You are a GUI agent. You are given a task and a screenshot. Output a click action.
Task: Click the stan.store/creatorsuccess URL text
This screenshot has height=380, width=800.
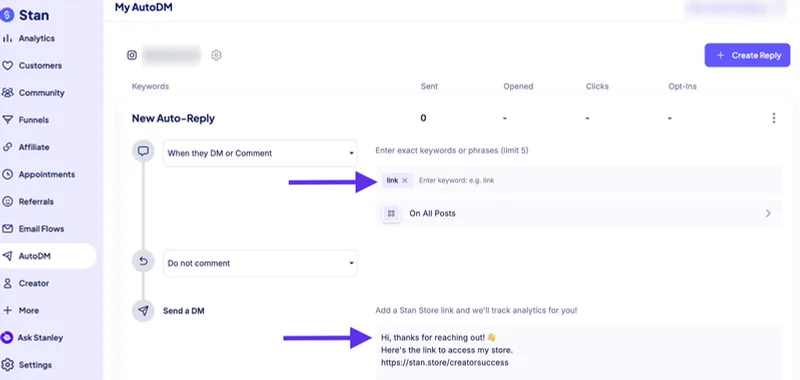pos(445,363)
